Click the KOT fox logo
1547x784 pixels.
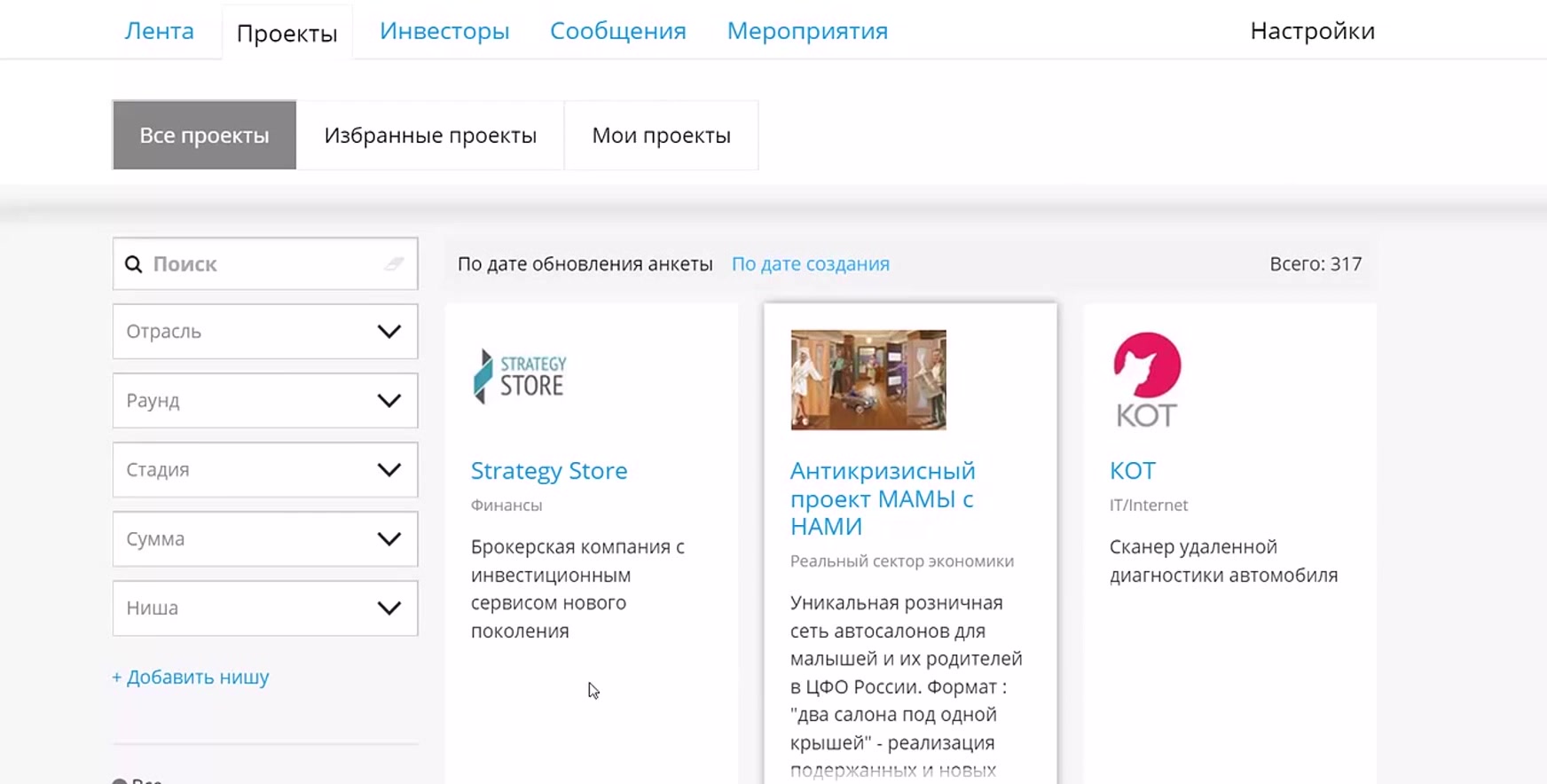pos(1146,380)
